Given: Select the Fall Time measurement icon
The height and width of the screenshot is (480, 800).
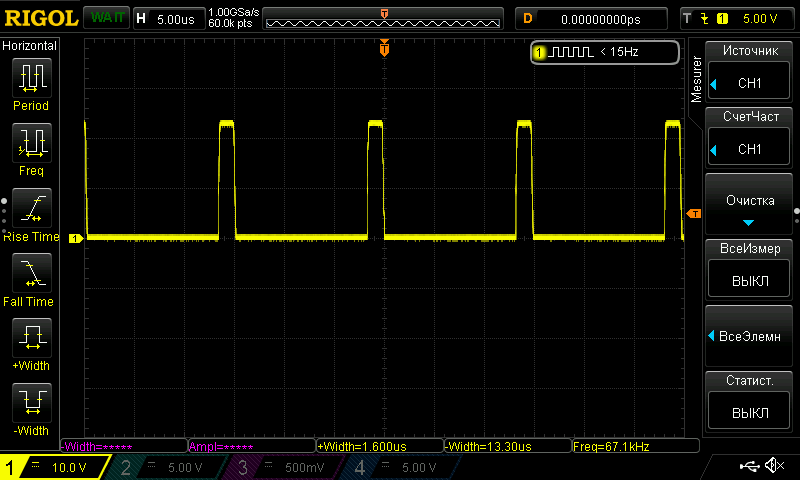Looking at the screenshot, I should point(31,273).
